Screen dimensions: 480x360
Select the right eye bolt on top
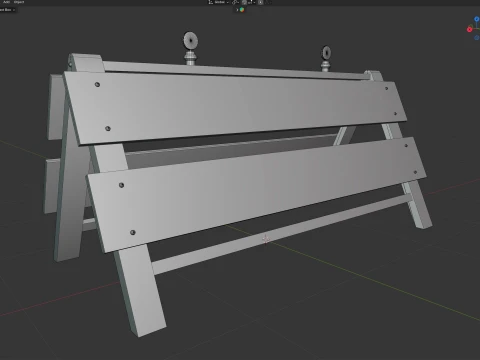click(x=326, y=59)
